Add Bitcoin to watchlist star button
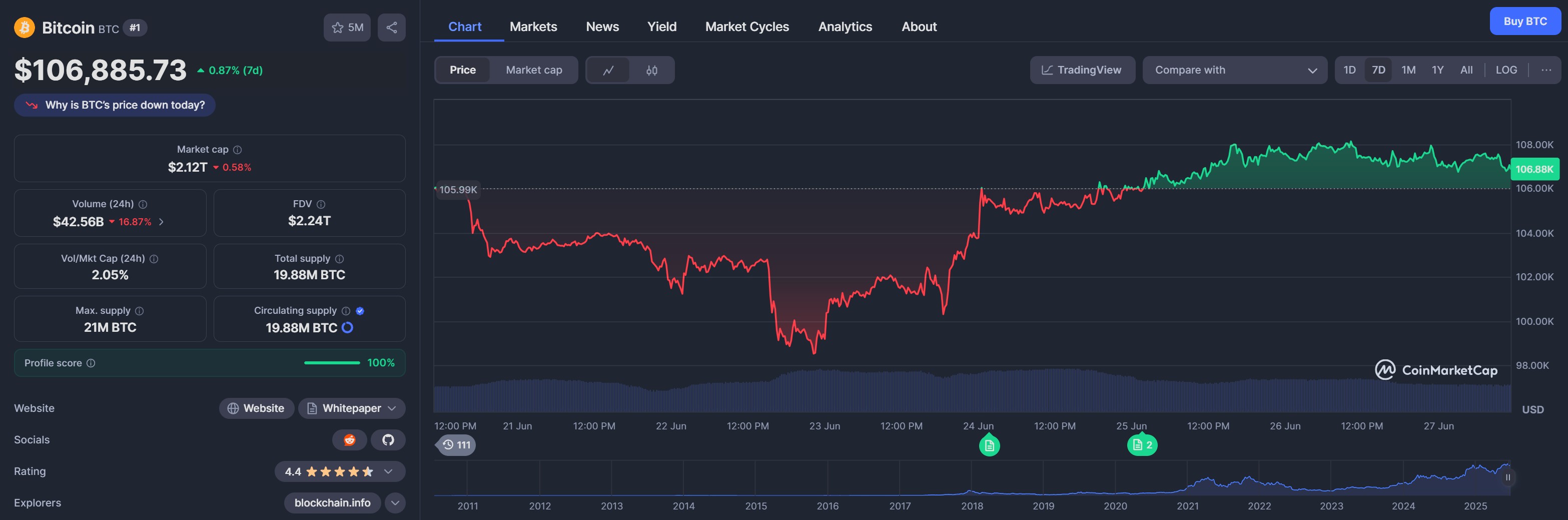The image size is (1568, 520). pyautogui.click(x=347, y=28)
